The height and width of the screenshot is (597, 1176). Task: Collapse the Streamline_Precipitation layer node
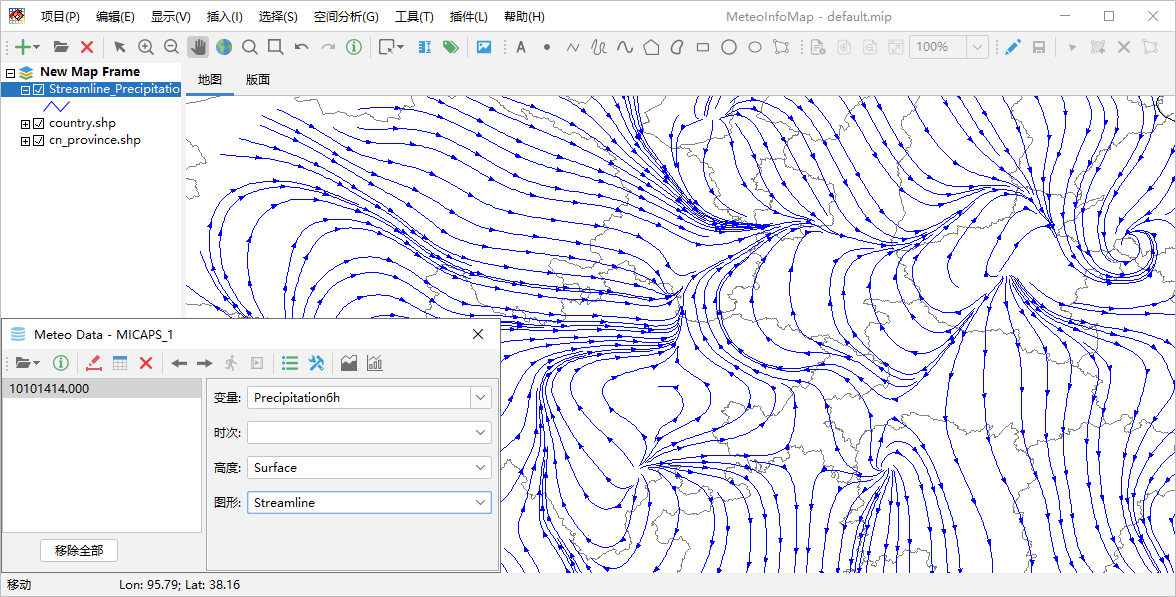coord(26,90)
